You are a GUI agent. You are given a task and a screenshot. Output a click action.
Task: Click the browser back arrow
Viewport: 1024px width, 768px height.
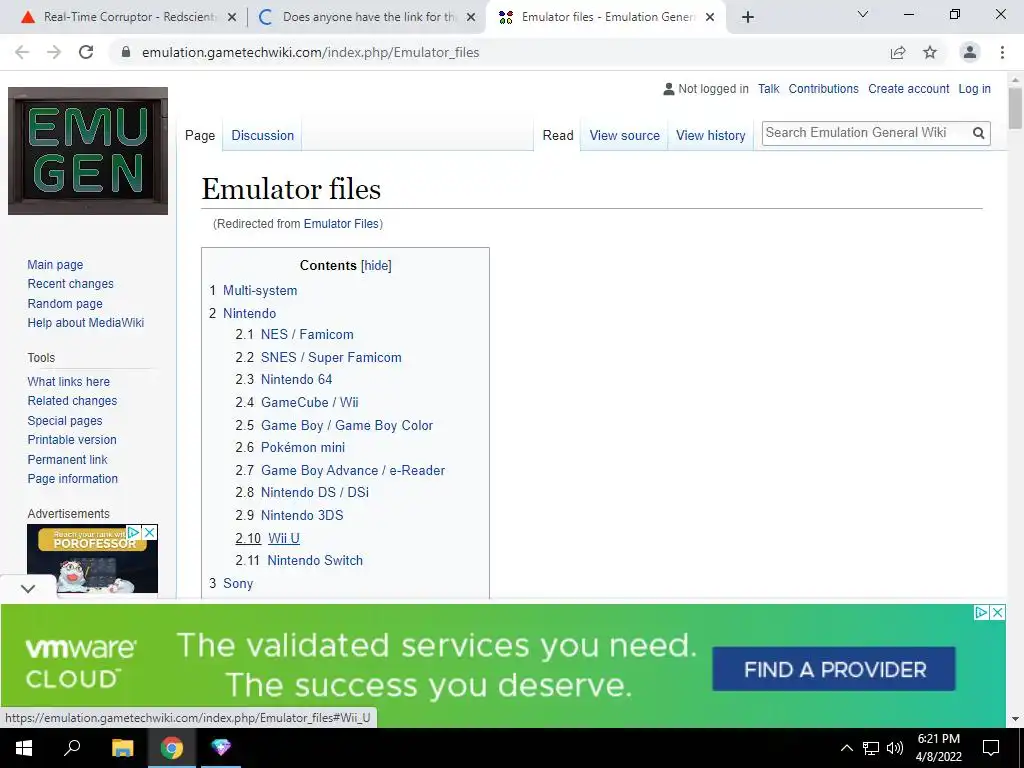(22, 52)
